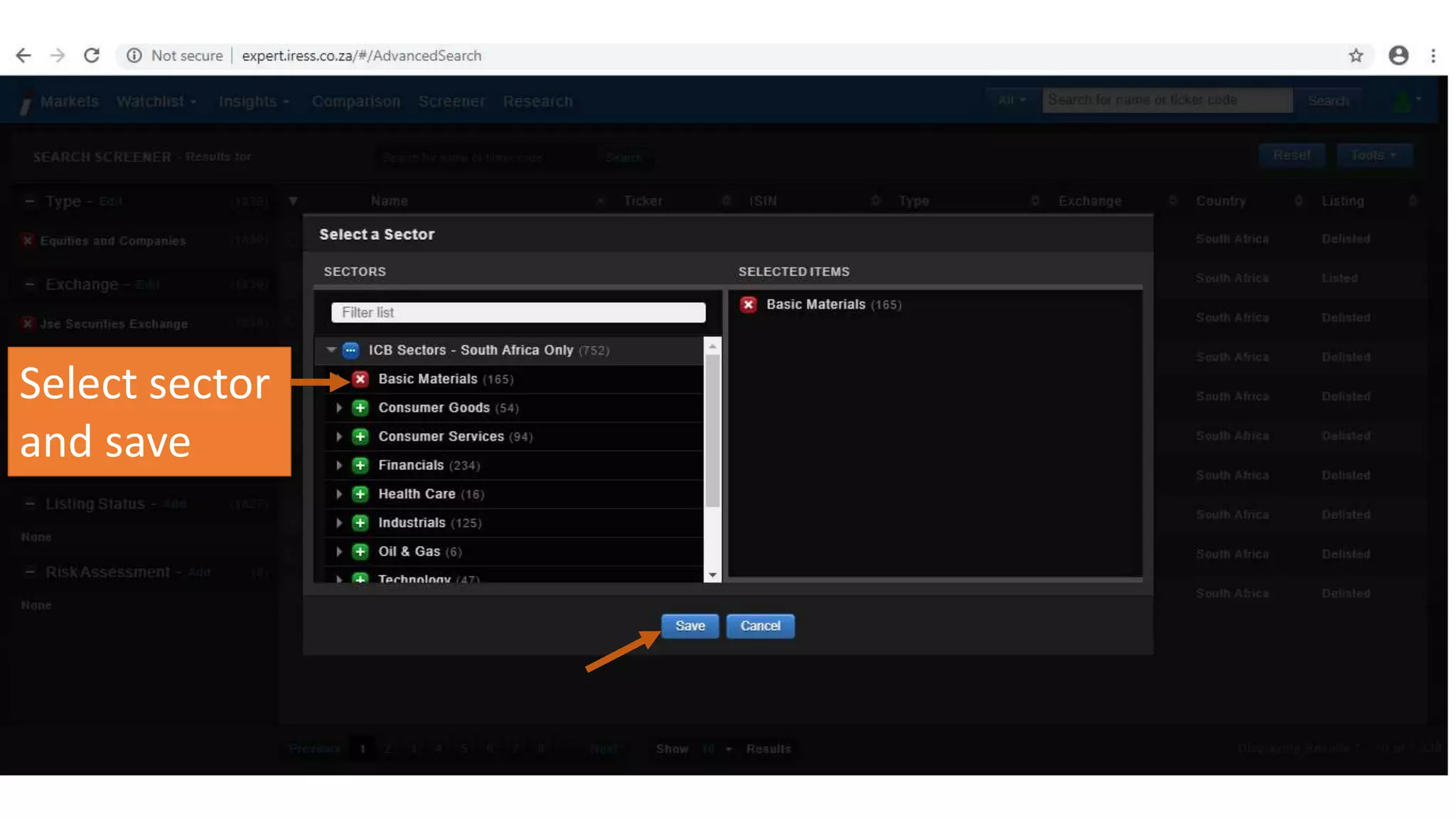Click the sectors list scroll up arrow
This screenshot has height=819, width=1456.
click(x=712, y=346)
